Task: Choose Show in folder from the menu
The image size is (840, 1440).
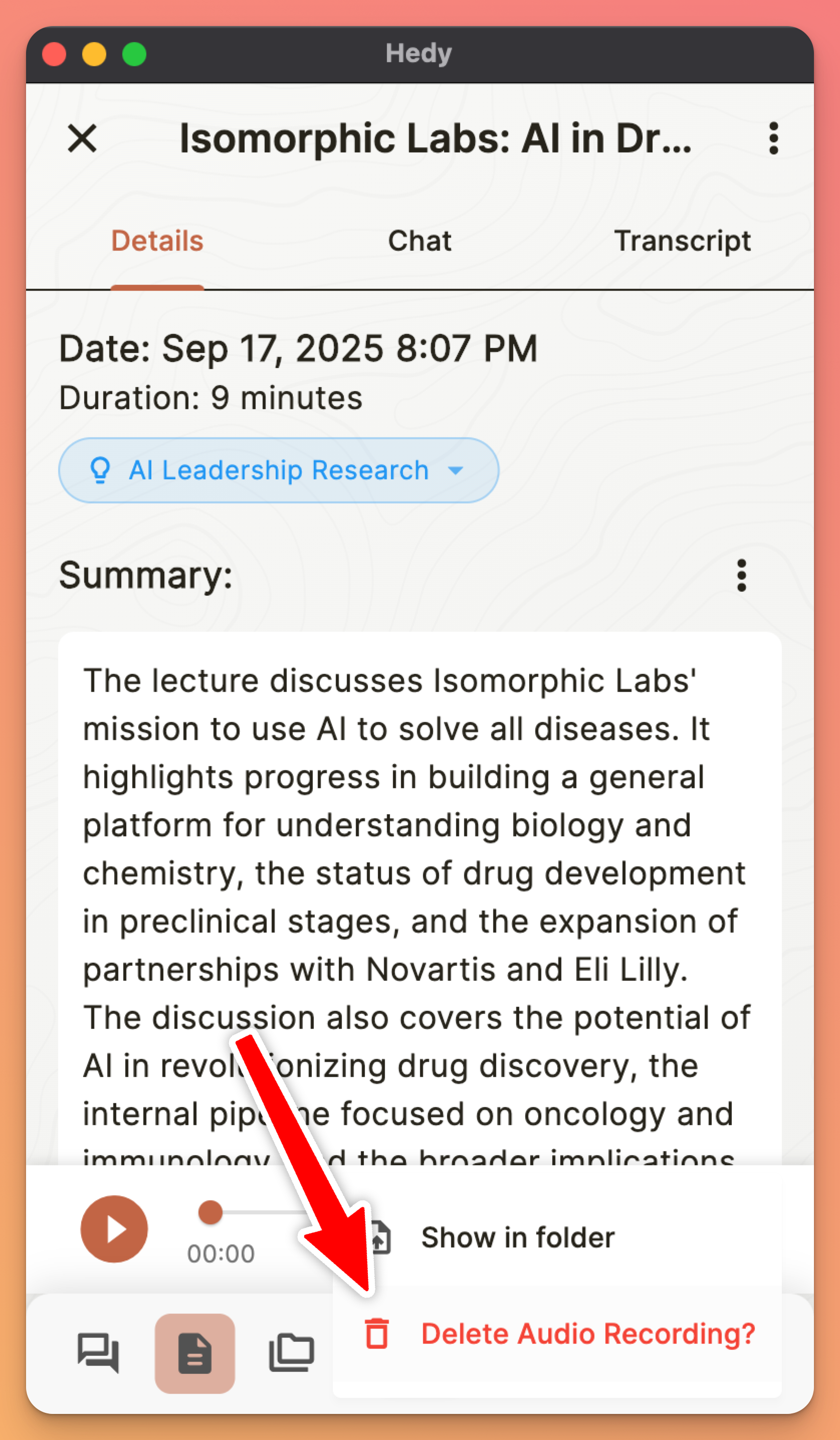Action: (x=517, y=1238)
